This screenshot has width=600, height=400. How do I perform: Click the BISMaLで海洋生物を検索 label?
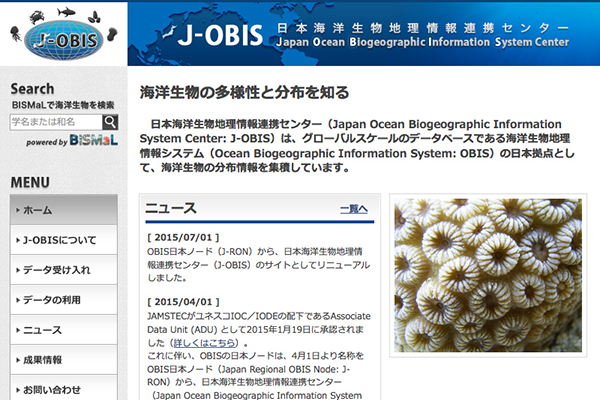coord(63,105)
